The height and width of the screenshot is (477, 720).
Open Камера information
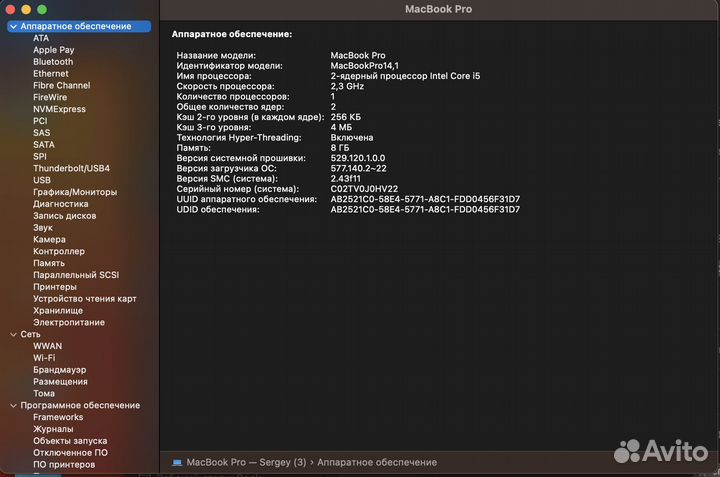[x=49, y=240]
